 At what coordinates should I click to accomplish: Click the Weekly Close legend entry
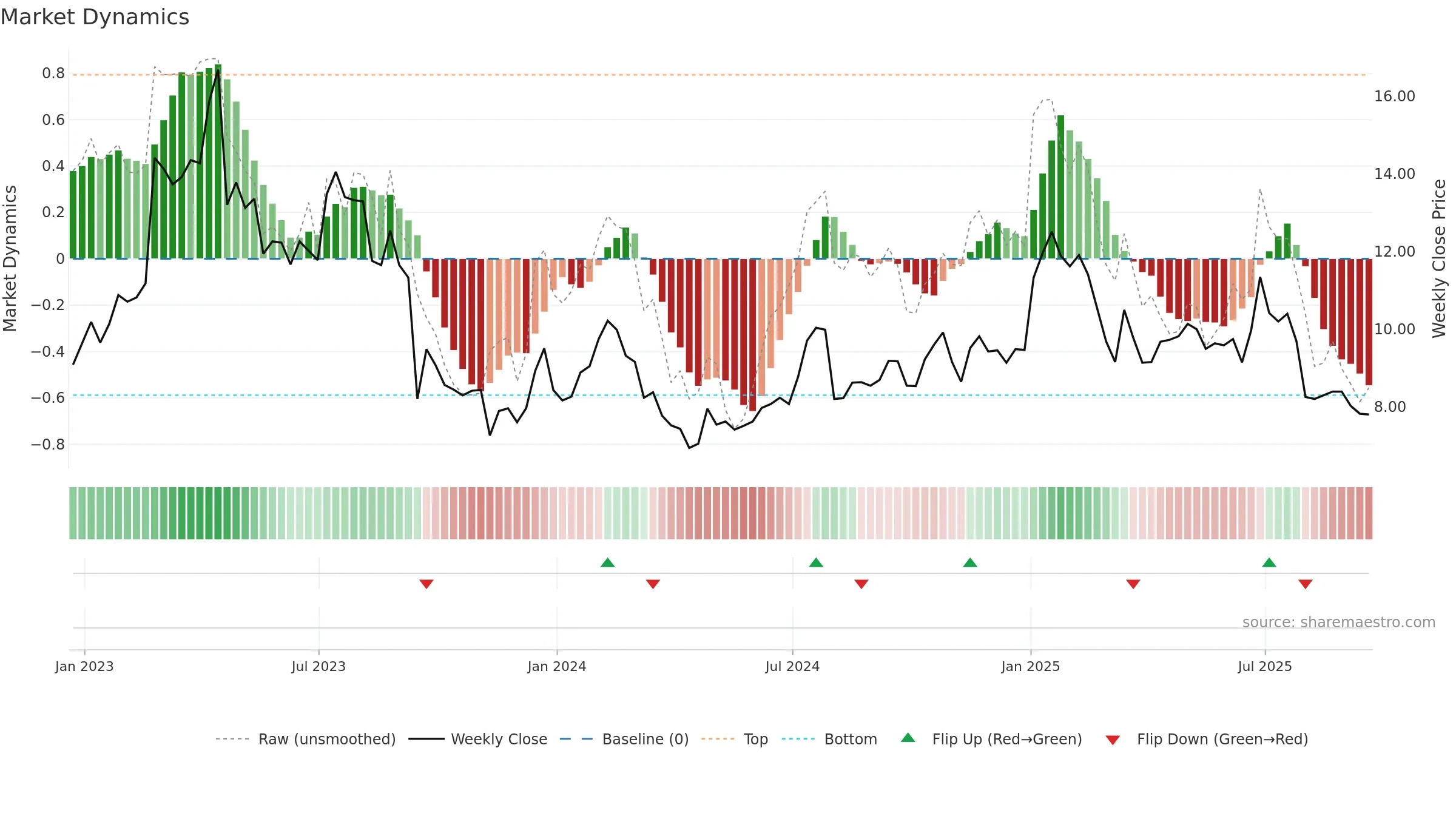point(477,739)
